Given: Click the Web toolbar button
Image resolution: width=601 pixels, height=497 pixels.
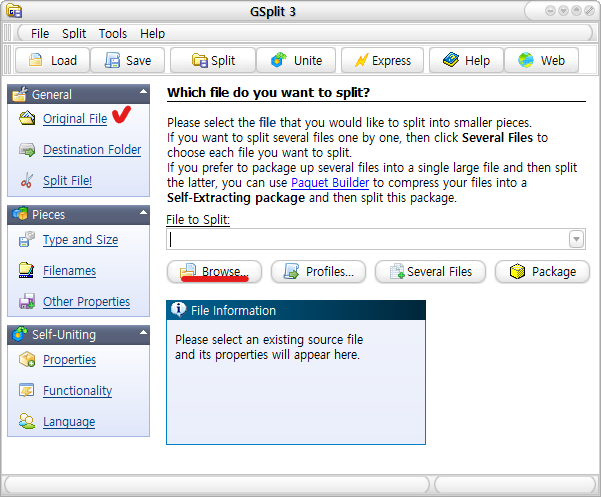Looking at the screenshot, I should pyautogui.click(x=541, y=61).
